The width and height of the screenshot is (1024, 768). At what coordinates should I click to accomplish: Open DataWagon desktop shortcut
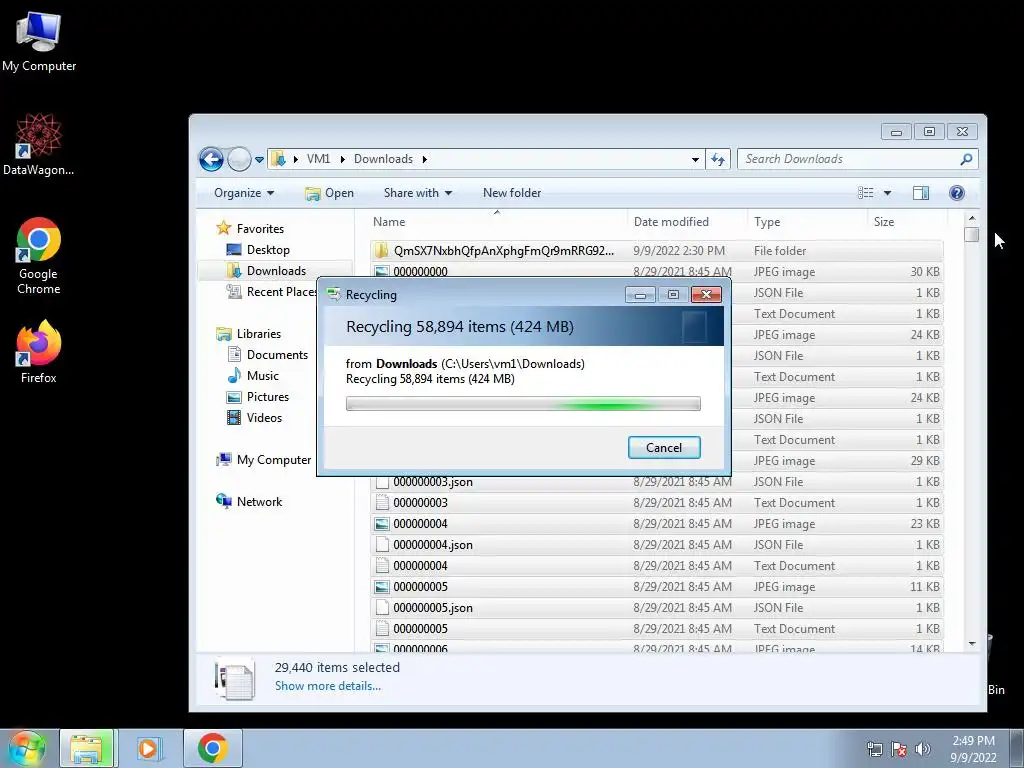[38, 144]
